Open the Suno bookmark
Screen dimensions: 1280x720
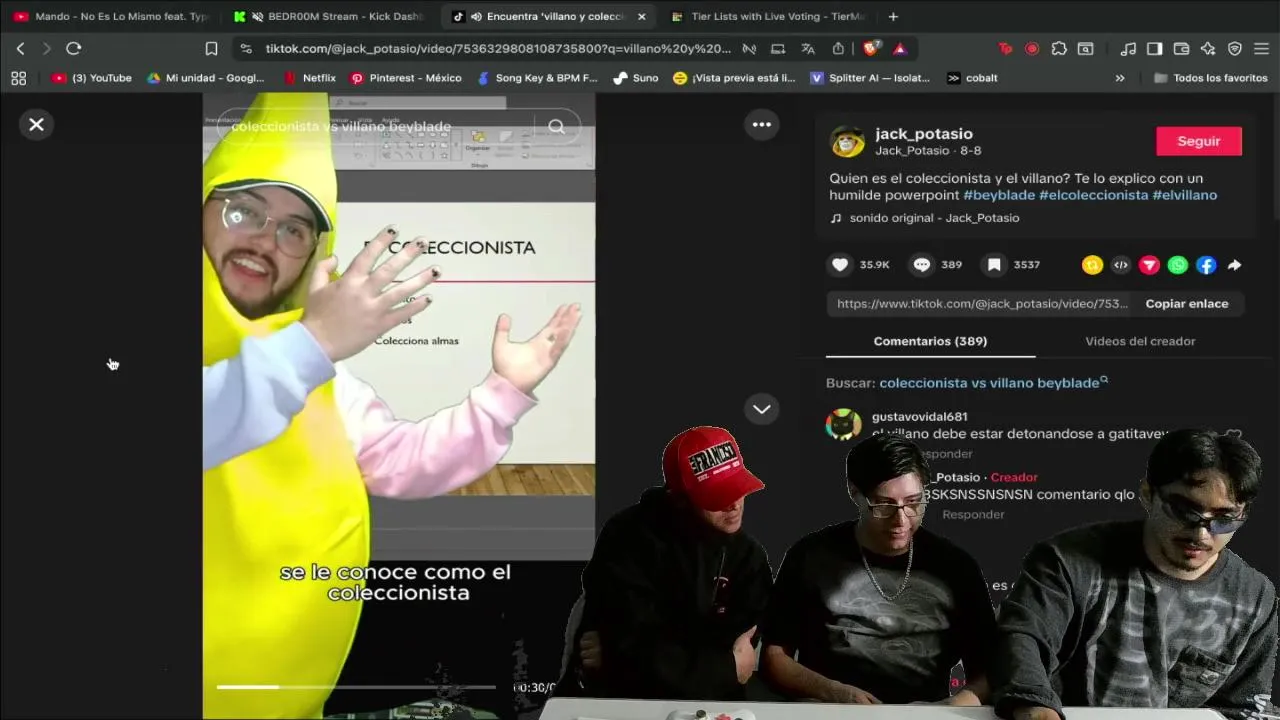[636, 78]
